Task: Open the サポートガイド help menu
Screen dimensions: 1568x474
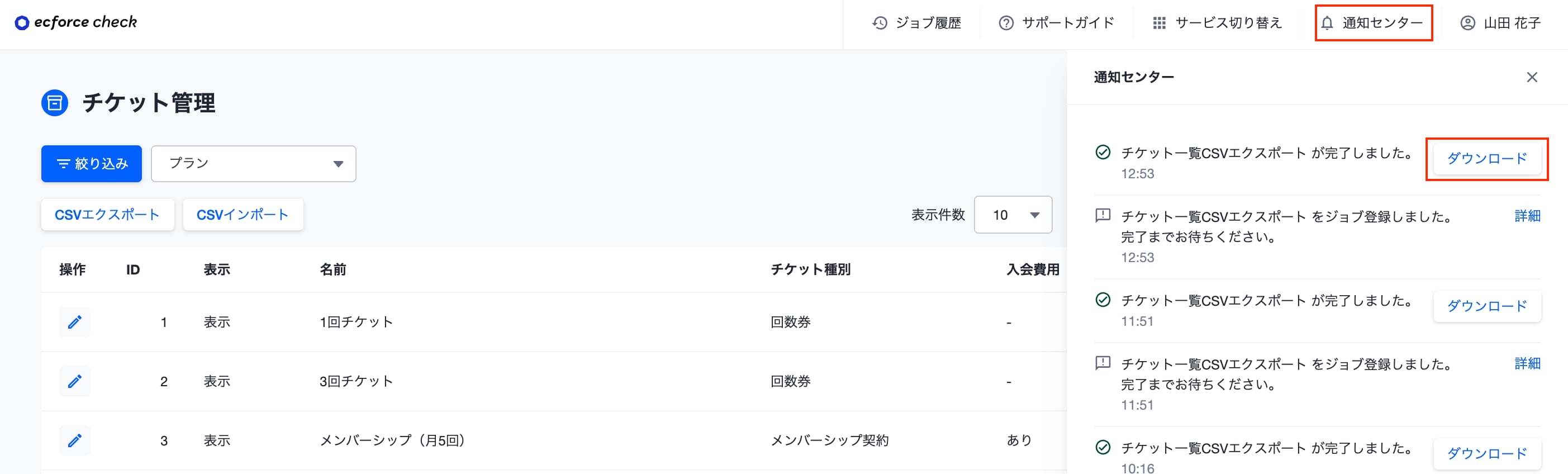Action: (x=1057, y=23)
